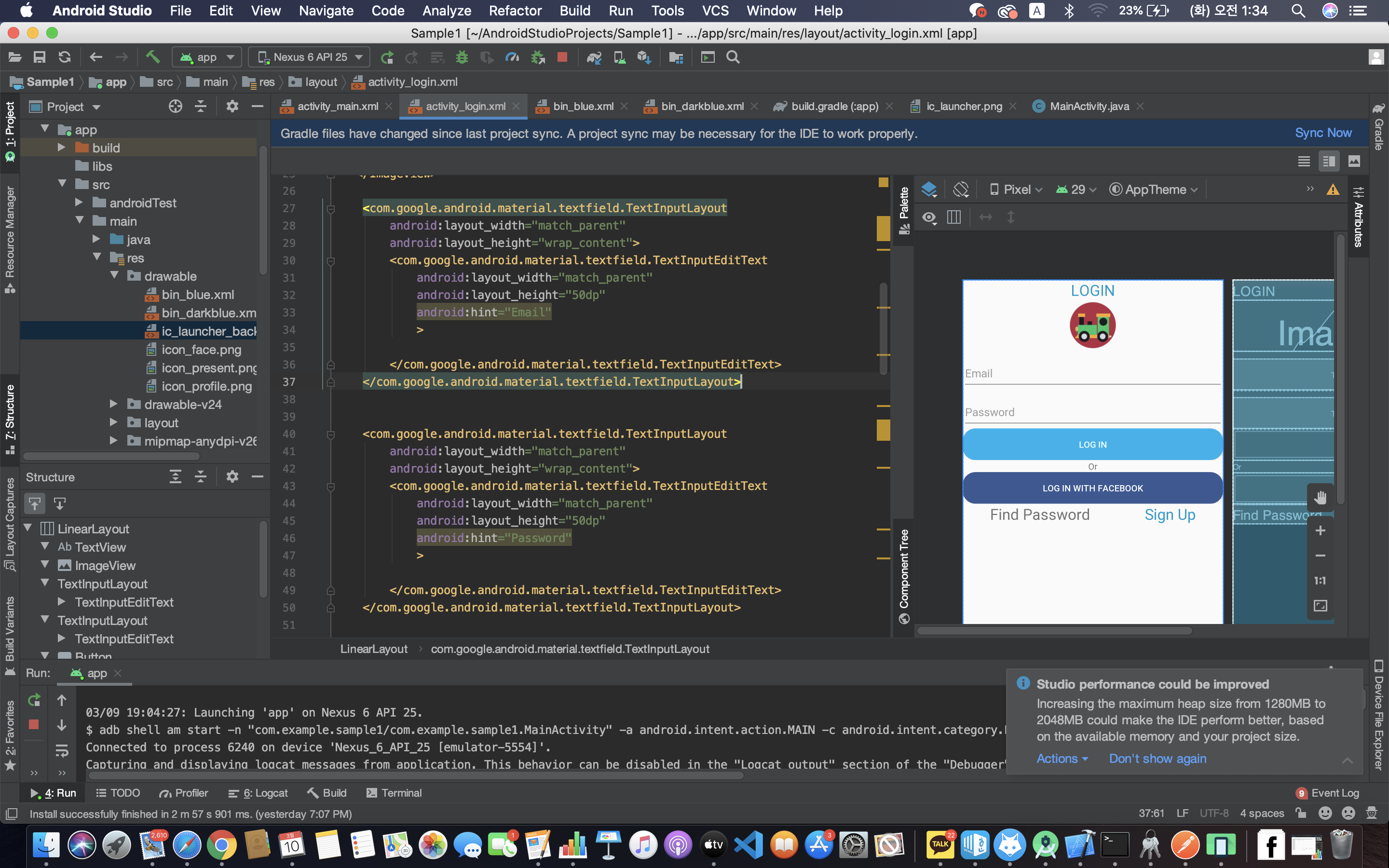Click the Search Everywhere magnifier icon in toolbar
Screen dimensions: 1389x868
(733, 57)
